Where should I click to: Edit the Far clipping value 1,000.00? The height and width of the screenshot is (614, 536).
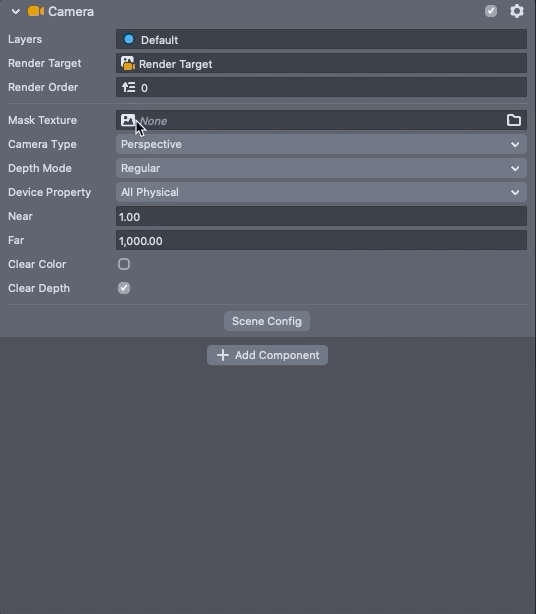(321, 240)
